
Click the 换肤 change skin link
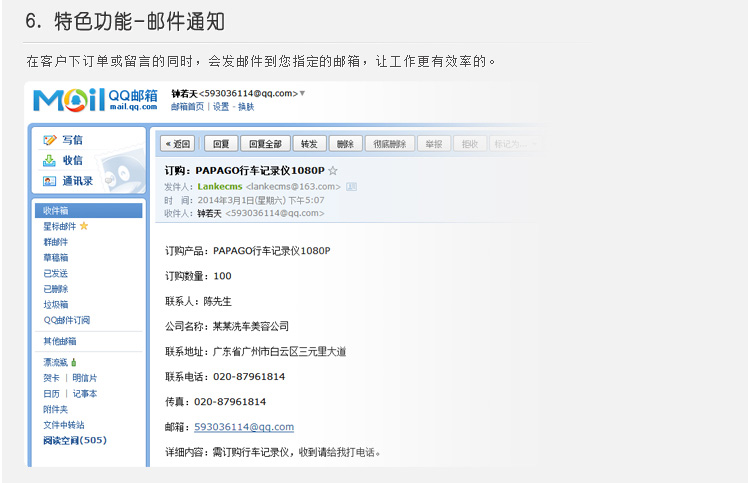coord(246,107)
